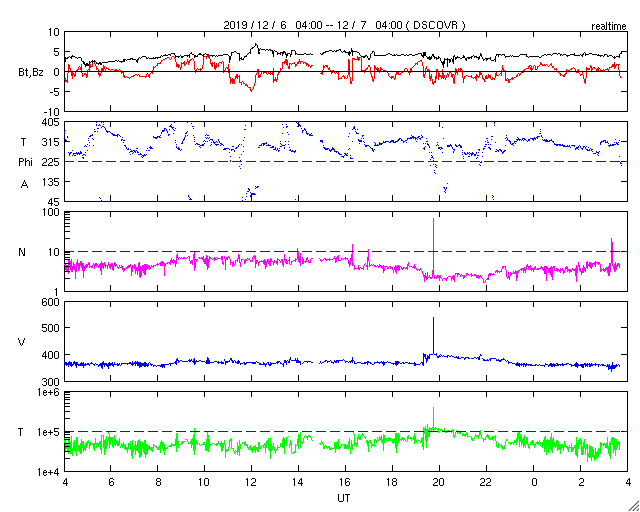The image size is (640, 512).
Task: Click the "UT" x-axis label
Action: tap(343, 497)
